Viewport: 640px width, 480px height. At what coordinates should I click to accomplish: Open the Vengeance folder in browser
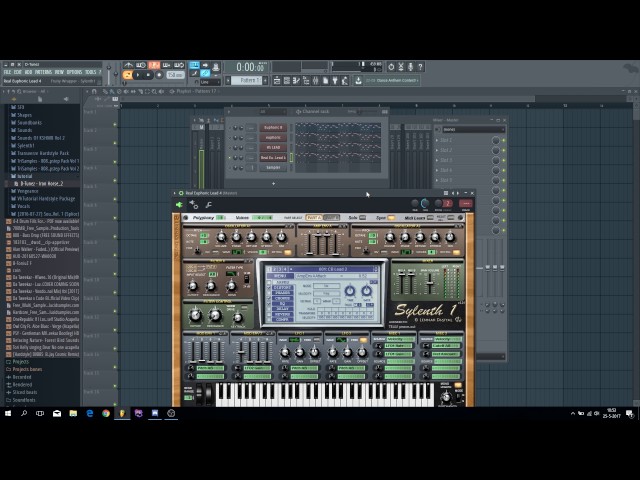(x=27, y=191)
